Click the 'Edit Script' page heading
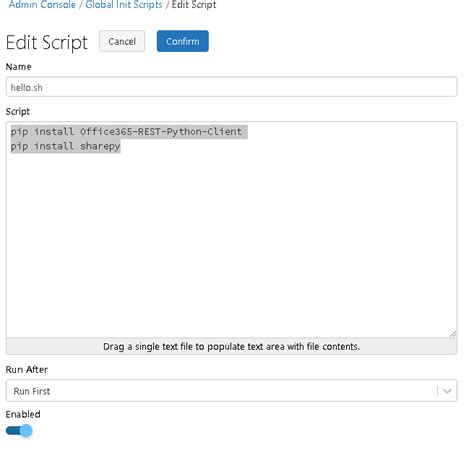 coord(47,43)
